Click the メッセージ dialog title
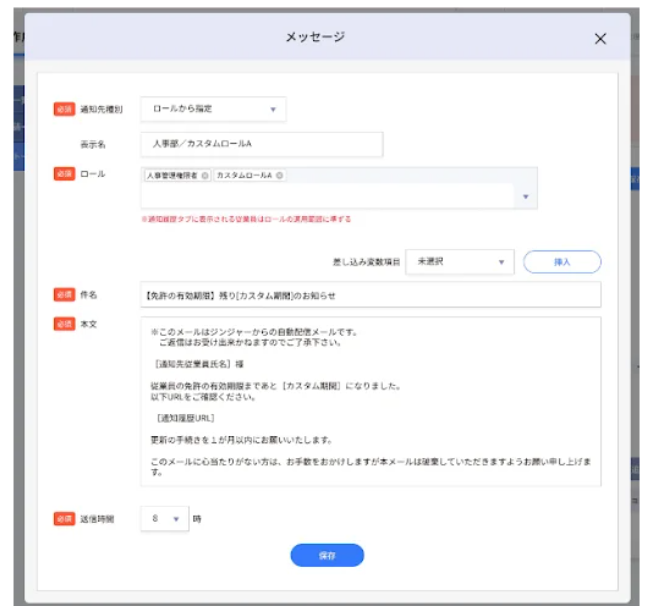The width and height of the screenshot is (645, 616). 315,37
